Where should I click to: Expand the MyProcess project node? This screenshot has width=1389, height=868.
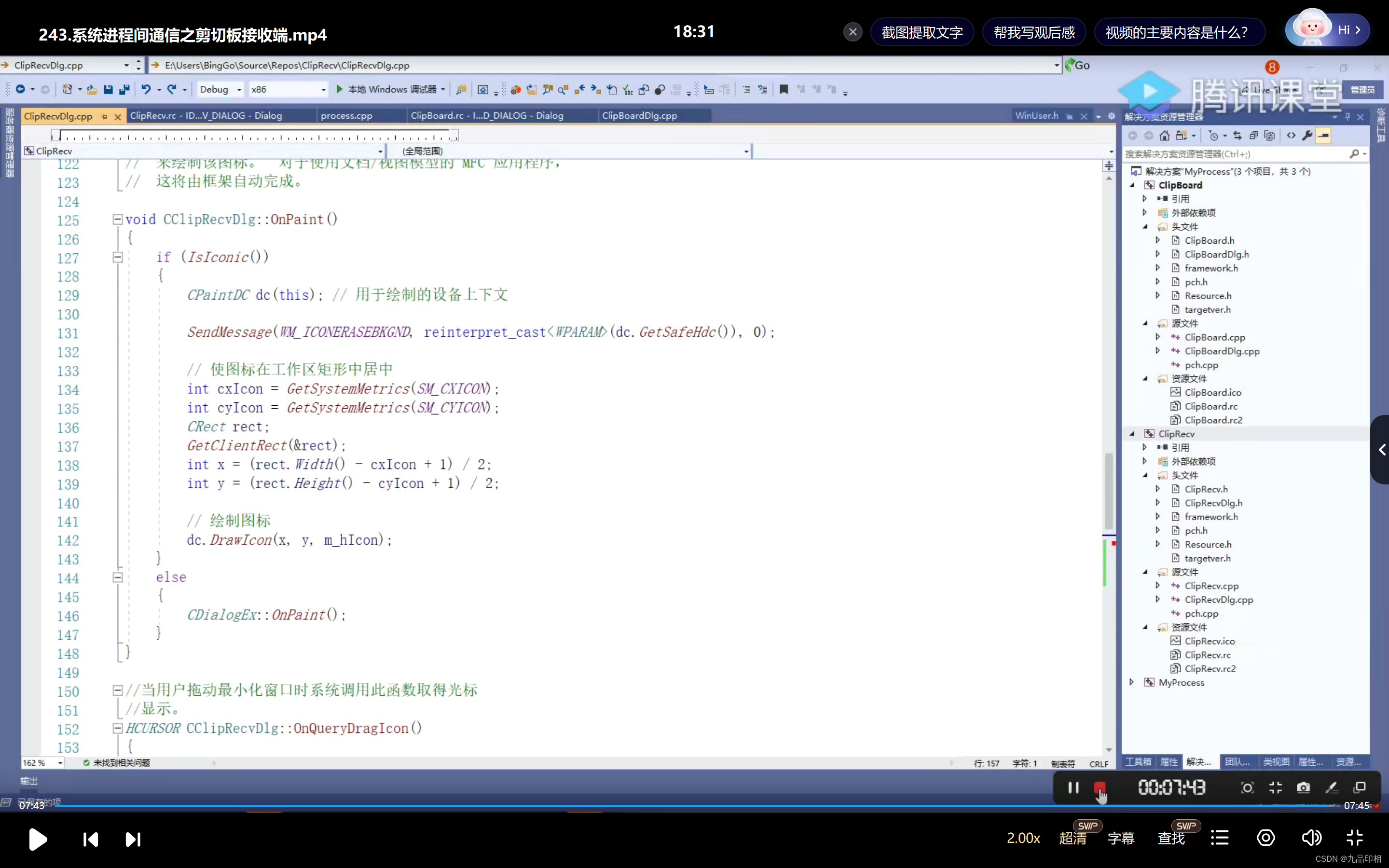[x=1132, y=682]
